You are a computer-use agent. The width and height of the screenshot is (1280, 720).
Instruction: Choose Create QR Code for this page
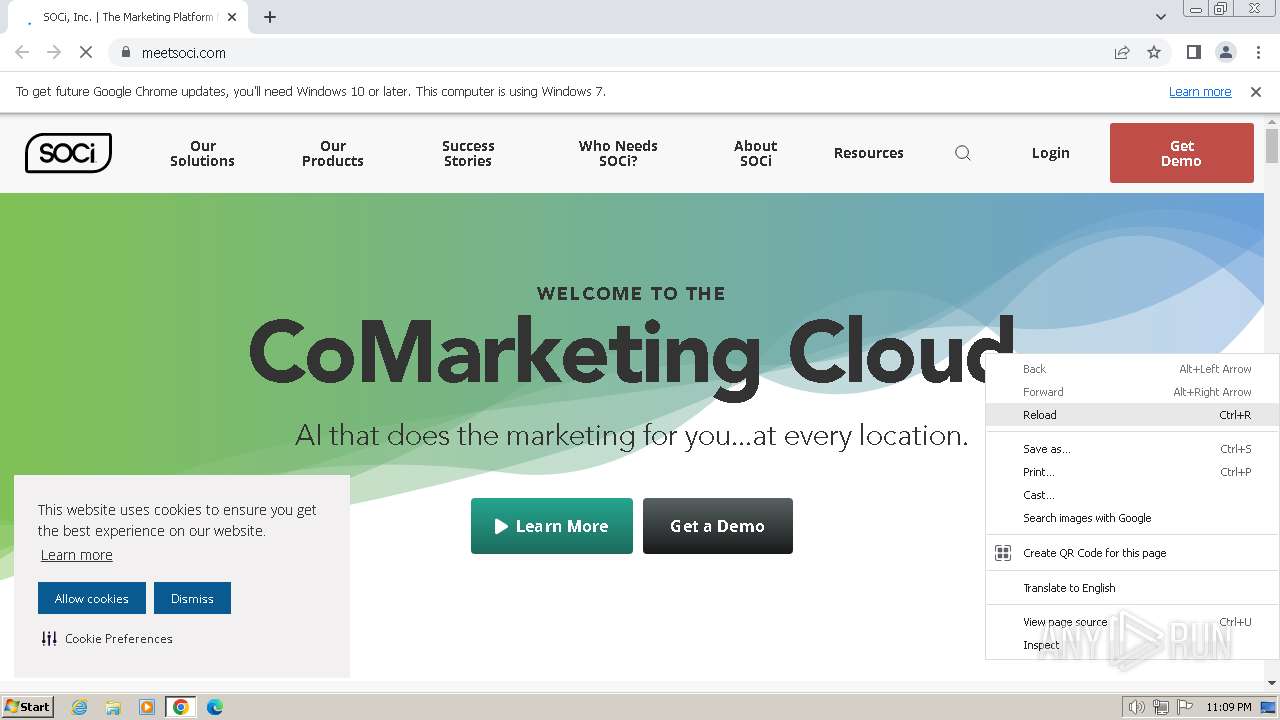point(1094,553)
